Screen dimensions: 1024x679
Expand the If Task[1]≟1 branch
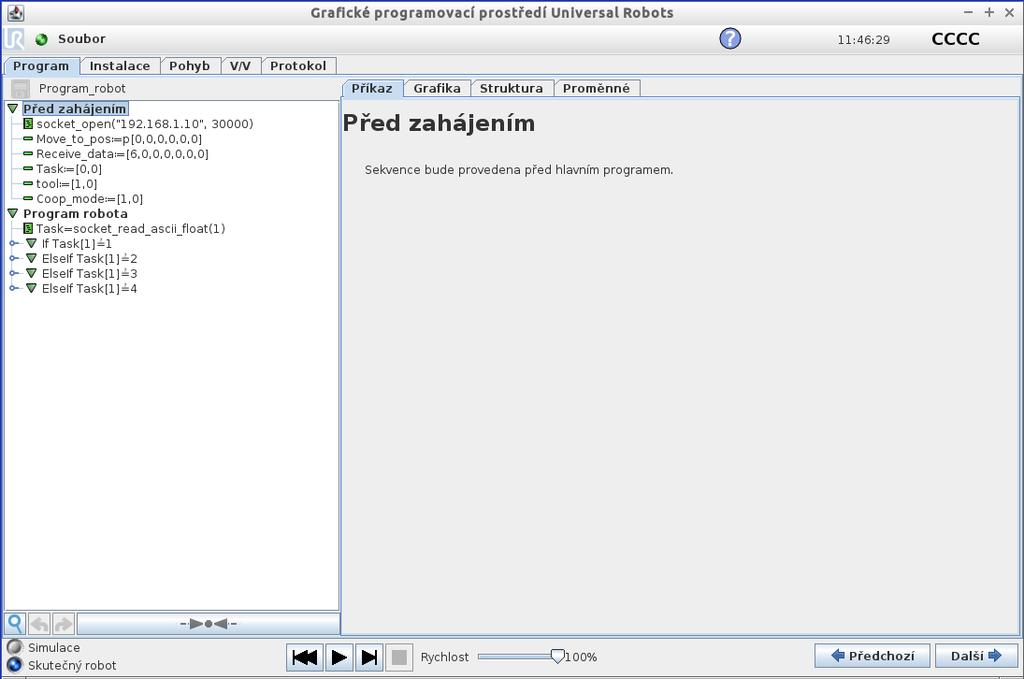13,244
